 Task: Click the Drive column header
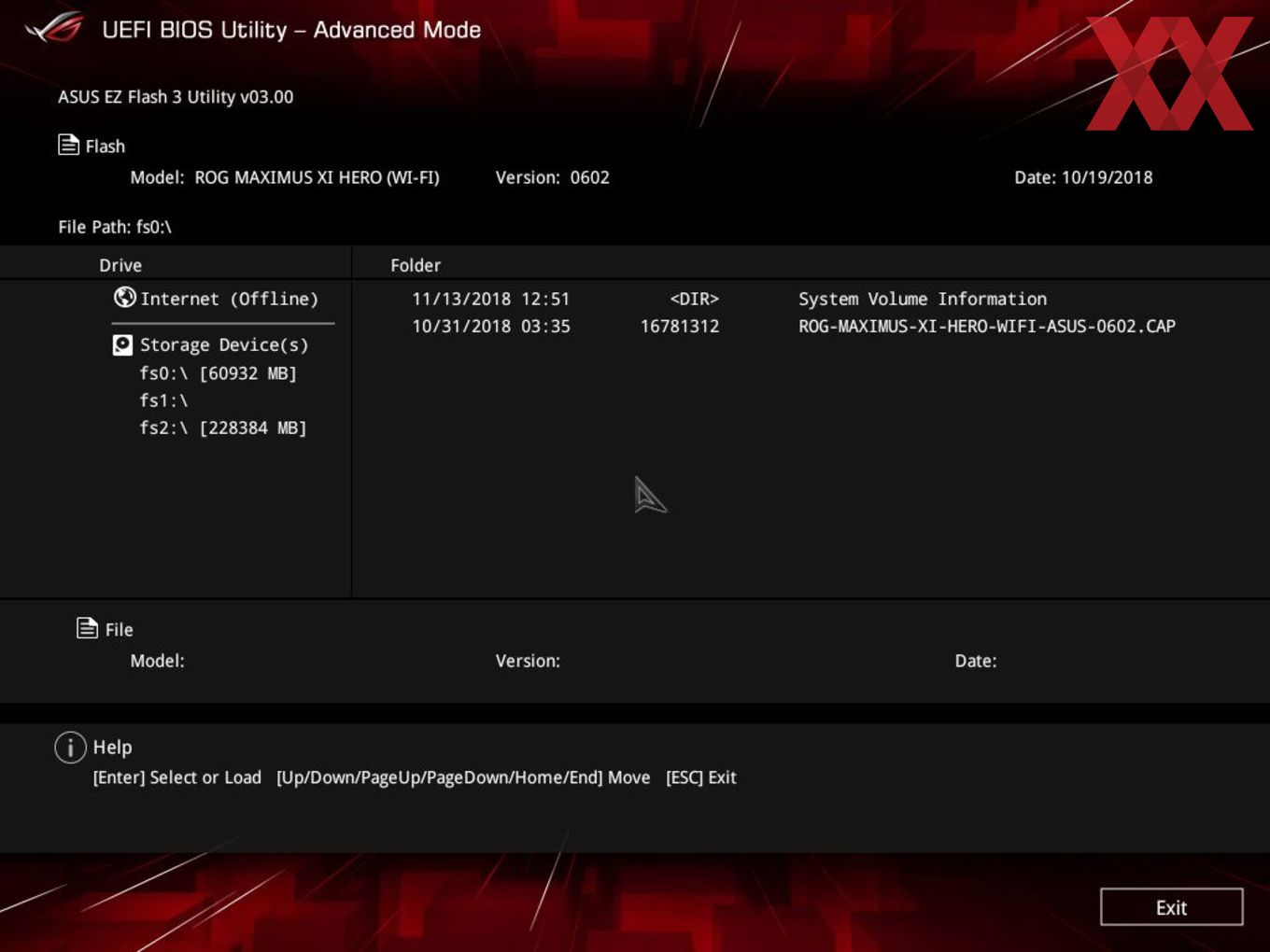pos(120,265)
